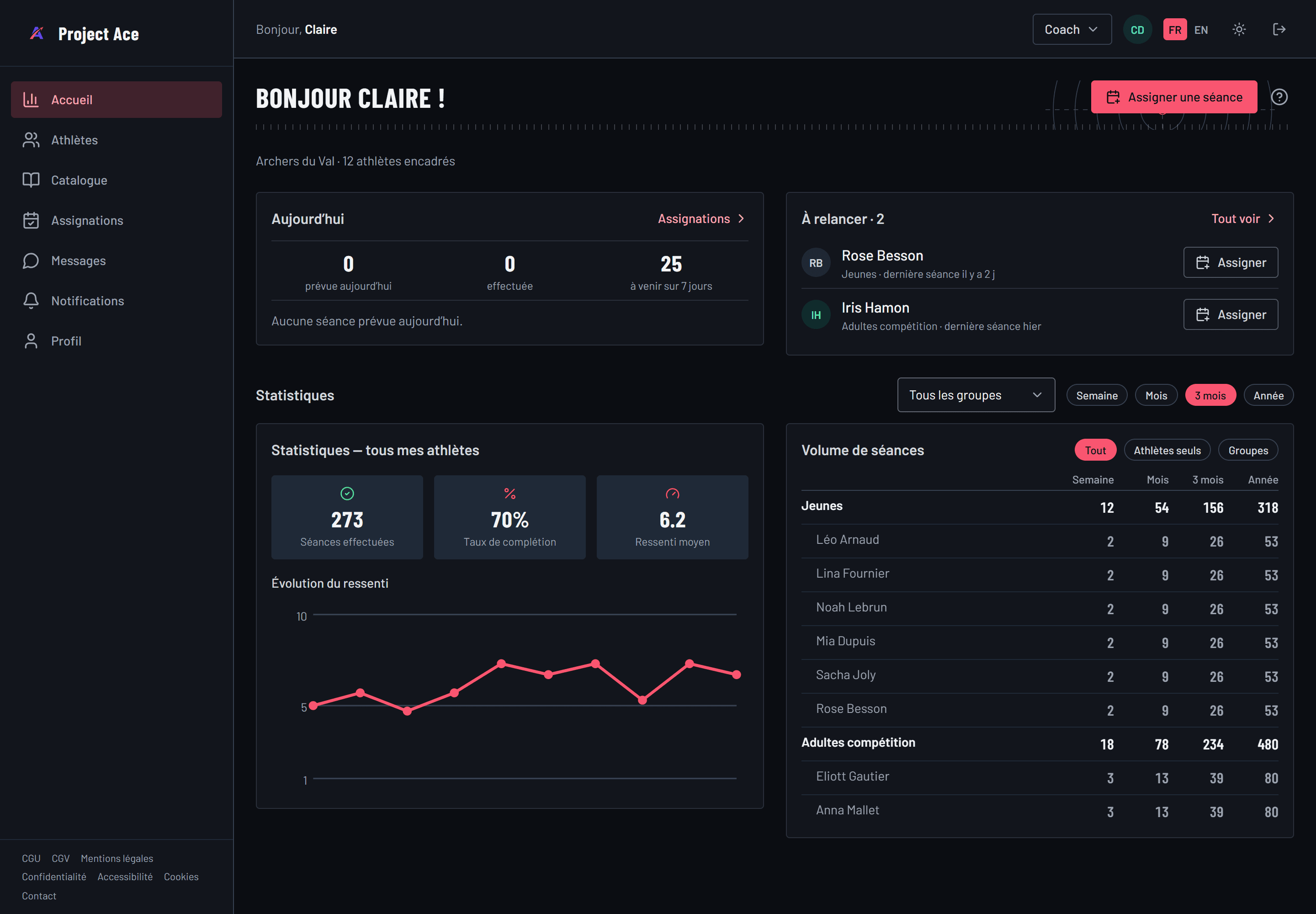This screenshot has height=914, width=1316.
Task: Select the Athlètes seuls tab
Action: pos(1167,450)
